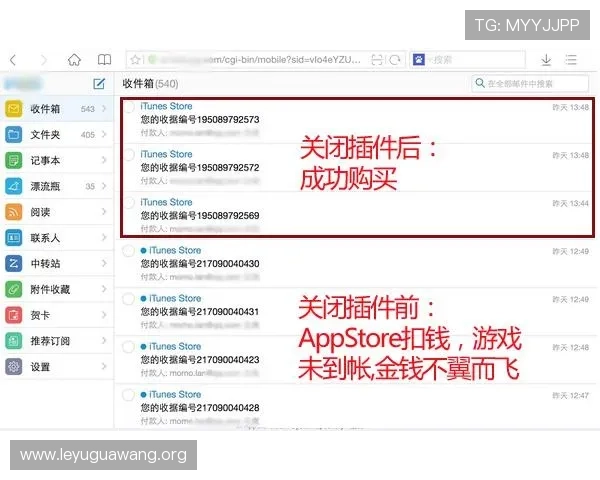Image resolution: width=600 pixels, height=480 pixels.
Task: Click the magnifier icon in mail search
Action: (480, 83)
